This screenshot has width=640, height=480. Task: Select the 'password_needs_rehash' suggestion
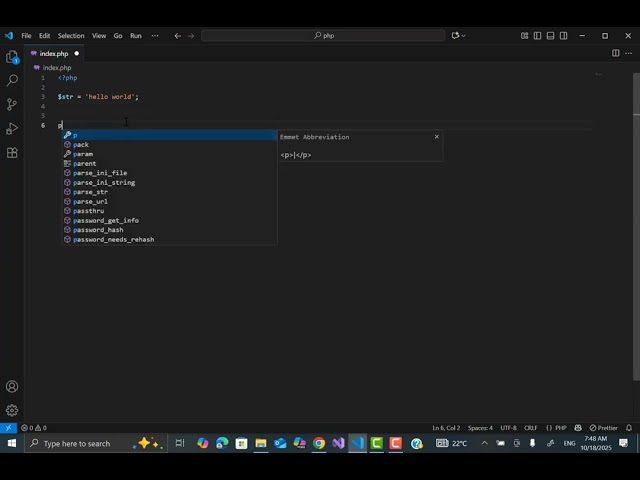pos(170,240)
